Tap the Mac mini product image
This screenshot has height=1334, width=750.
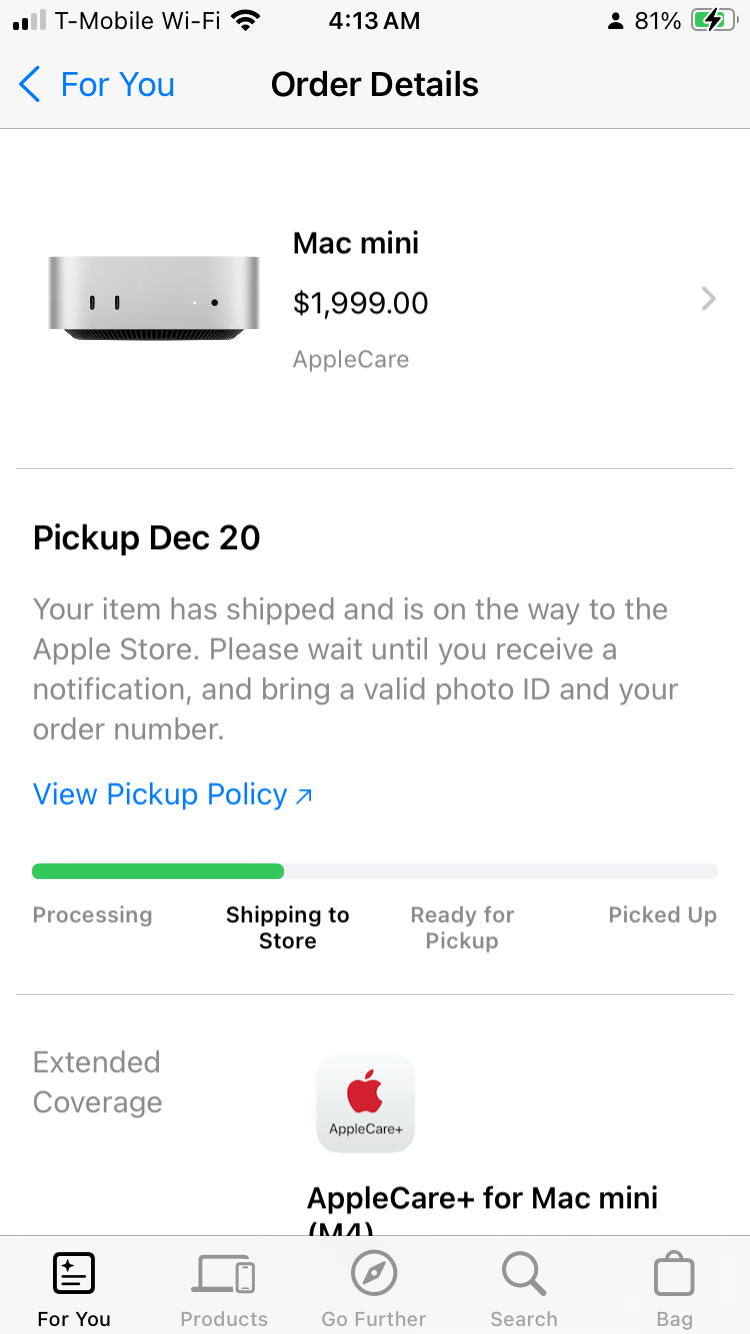click(x=154, y=299)
